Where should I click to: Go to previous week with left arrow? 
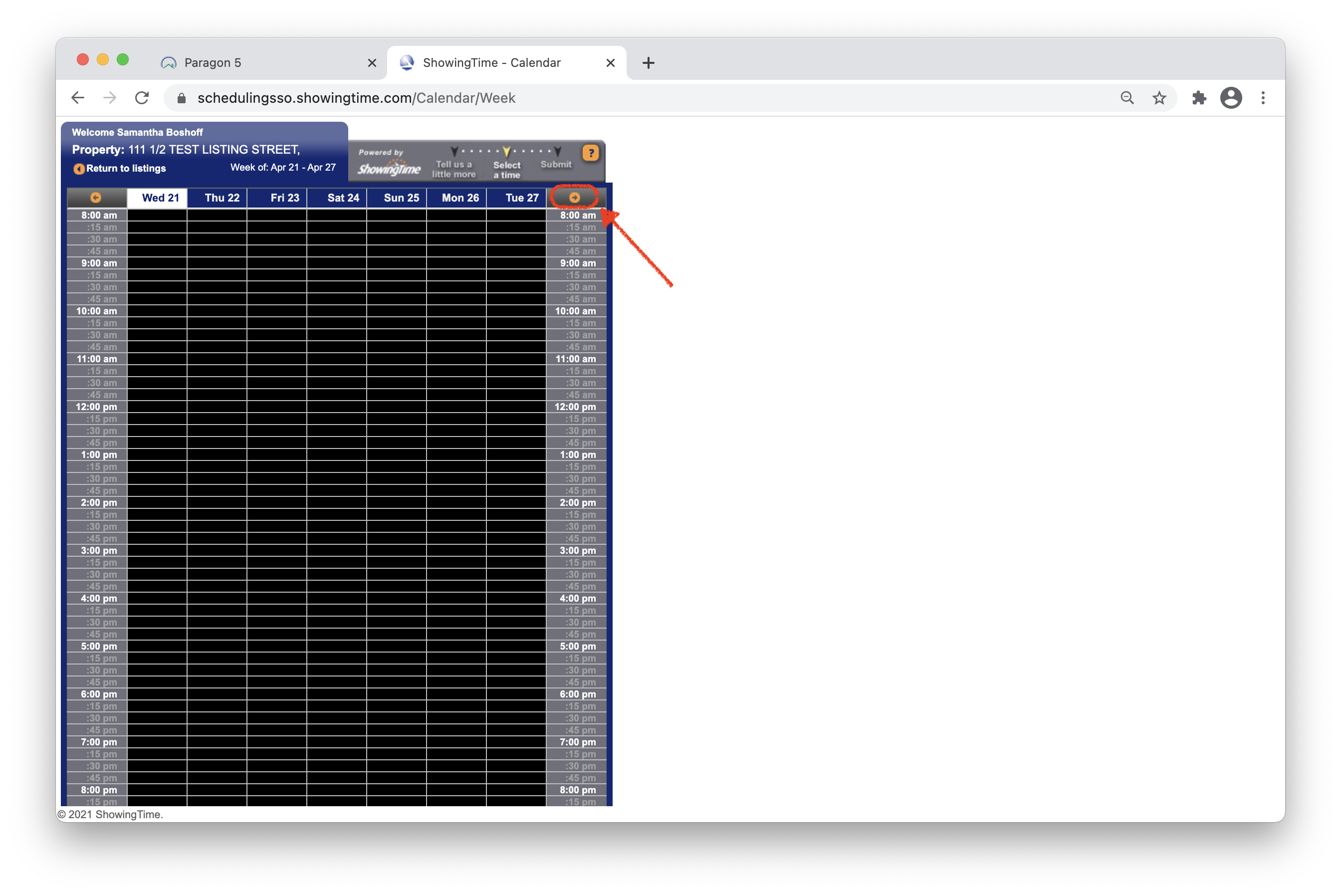[x=95, y=198]
